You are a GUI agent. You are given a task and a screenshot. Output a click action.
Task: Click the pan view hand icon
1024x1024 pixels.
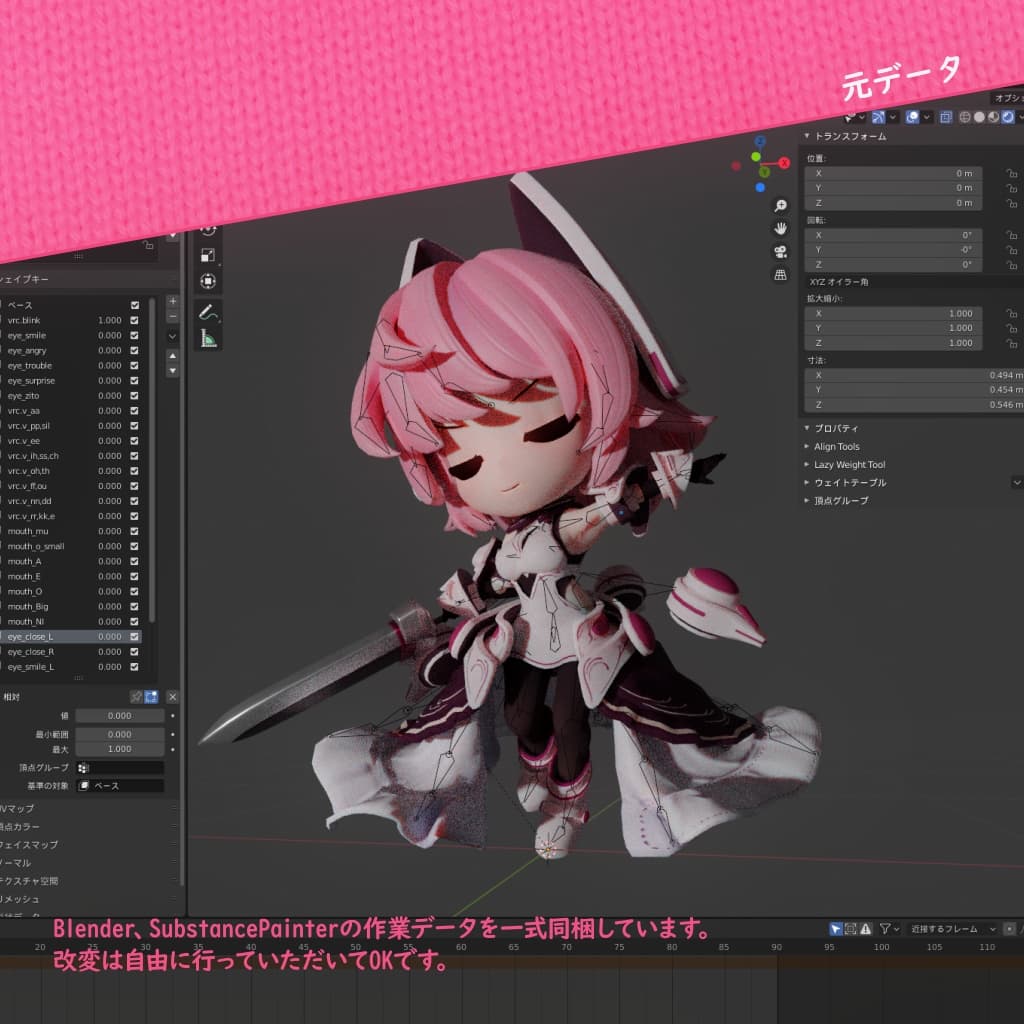point(780,229)
